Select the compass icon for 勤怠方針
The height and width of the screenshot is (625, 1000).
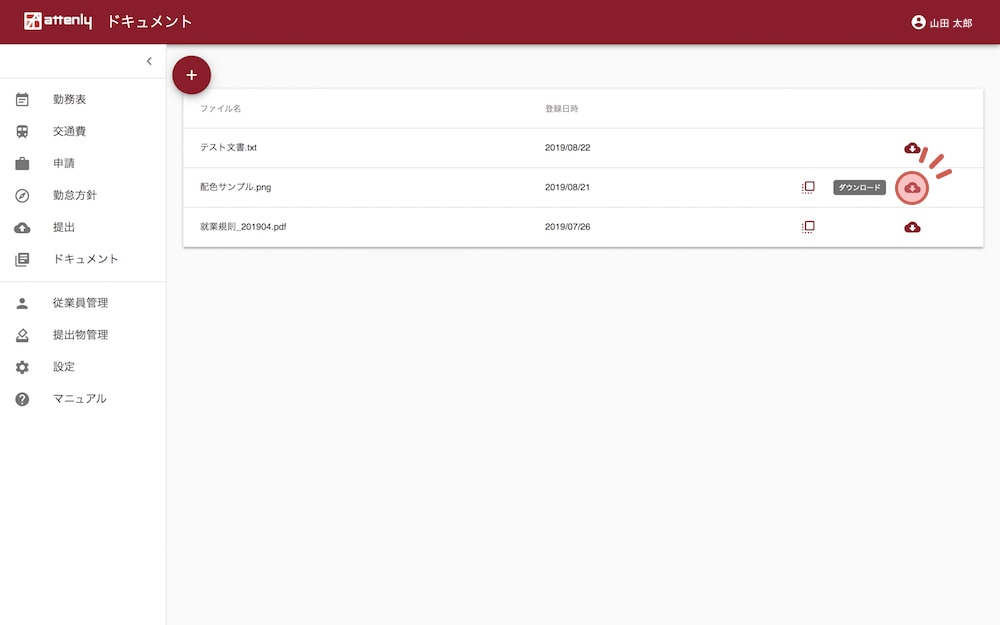pyautogui.click(x=22, y=195)
